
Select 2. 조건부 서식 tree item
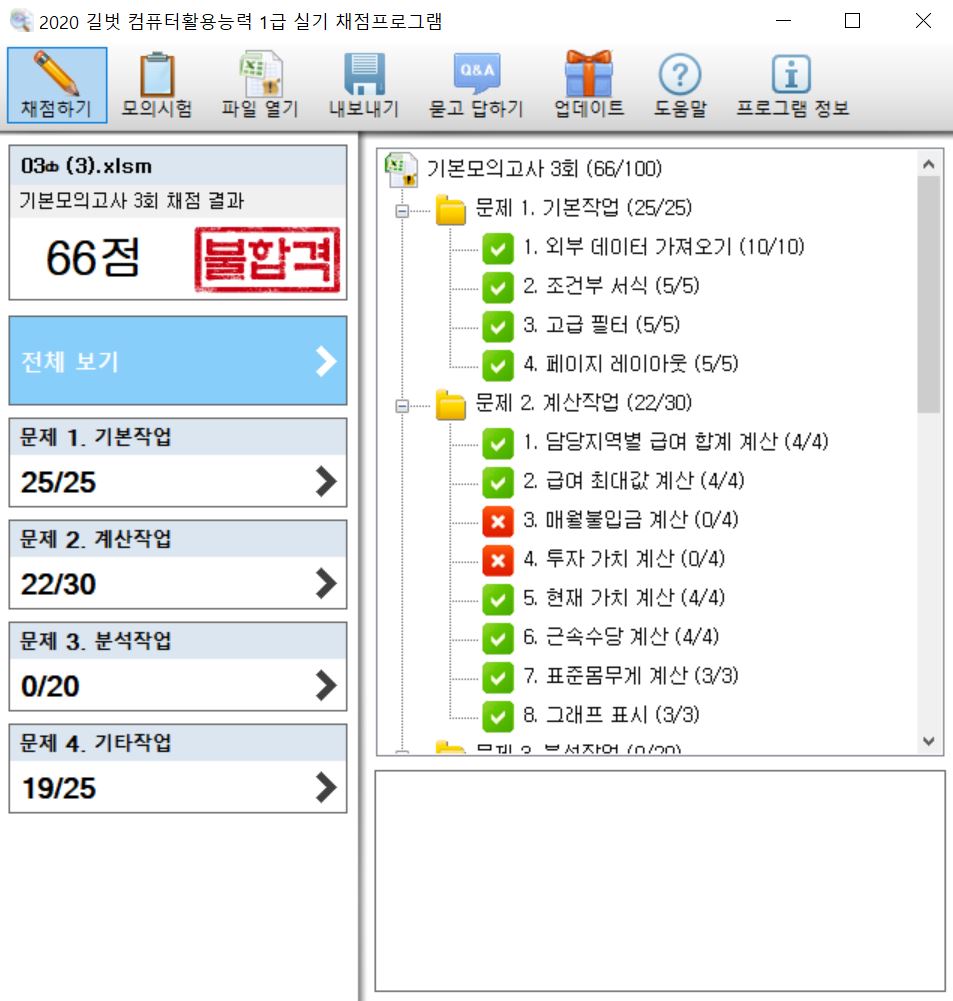[x=610, y=287]
